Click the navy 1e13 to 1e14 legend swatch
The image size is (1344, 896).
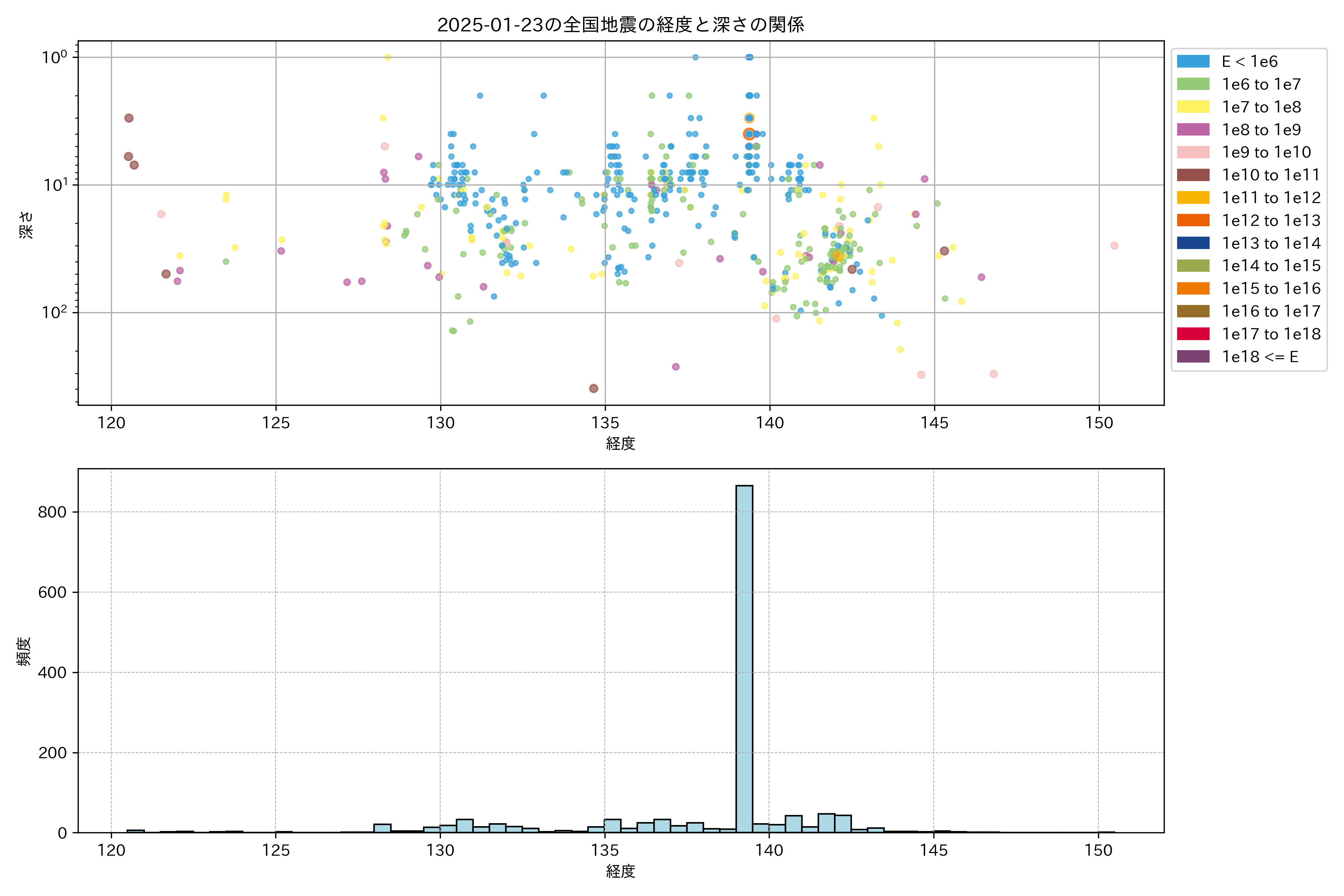point(1192,243)
